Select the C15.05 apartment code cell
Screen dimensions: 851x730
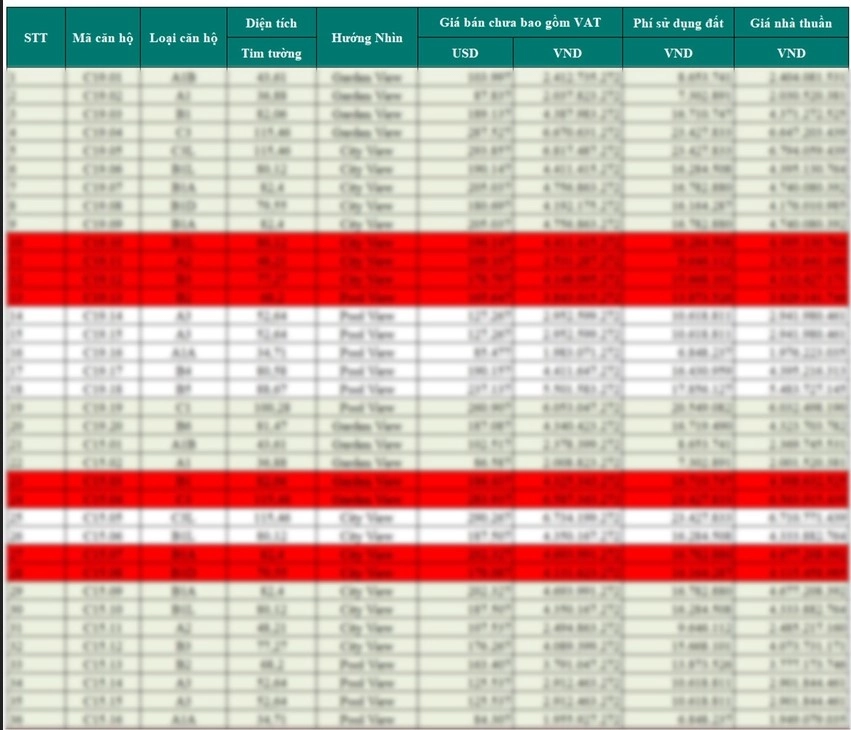click(103, 518)
